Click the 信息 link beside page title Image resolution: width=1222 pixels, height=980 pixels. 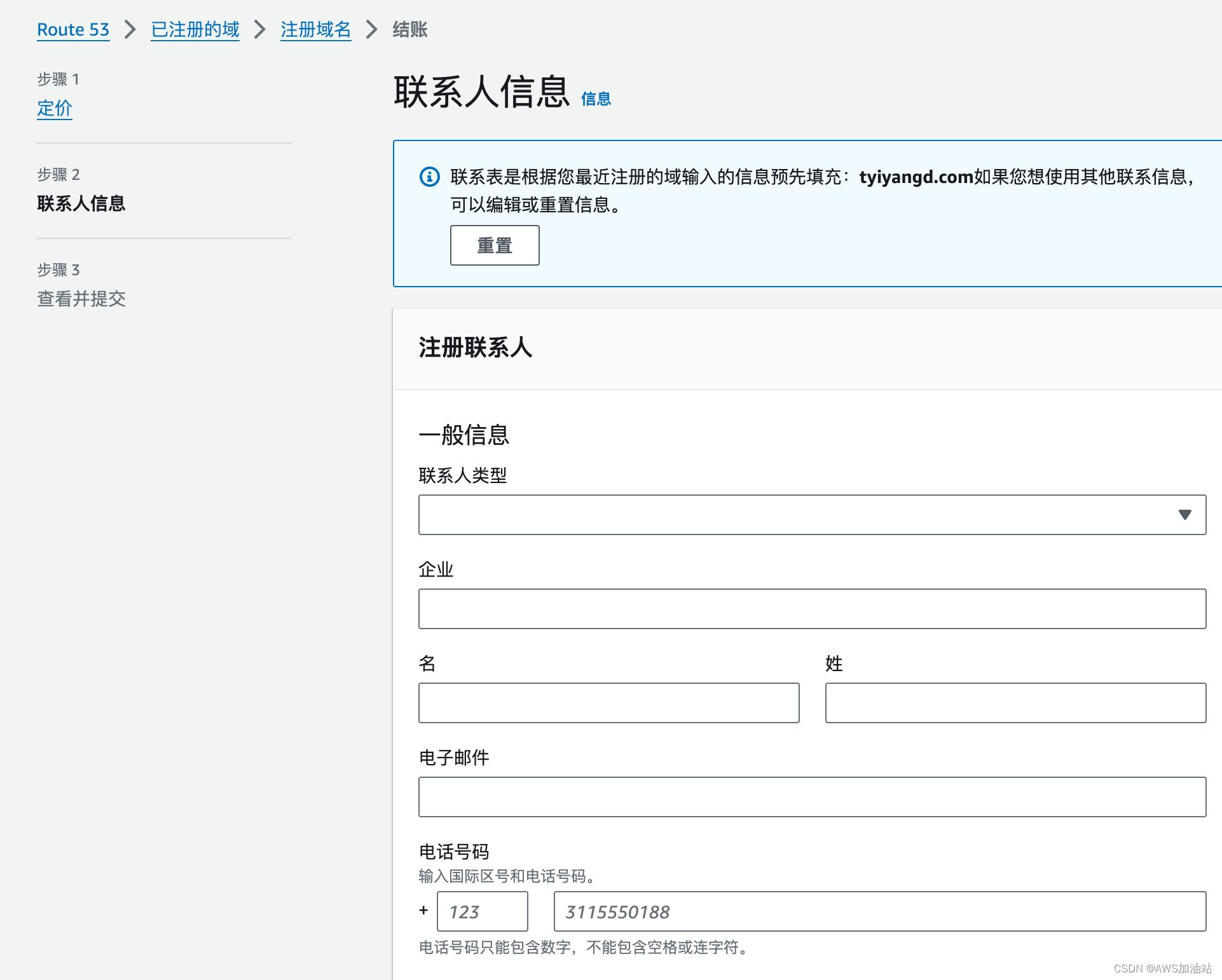(x=596, y=99)
